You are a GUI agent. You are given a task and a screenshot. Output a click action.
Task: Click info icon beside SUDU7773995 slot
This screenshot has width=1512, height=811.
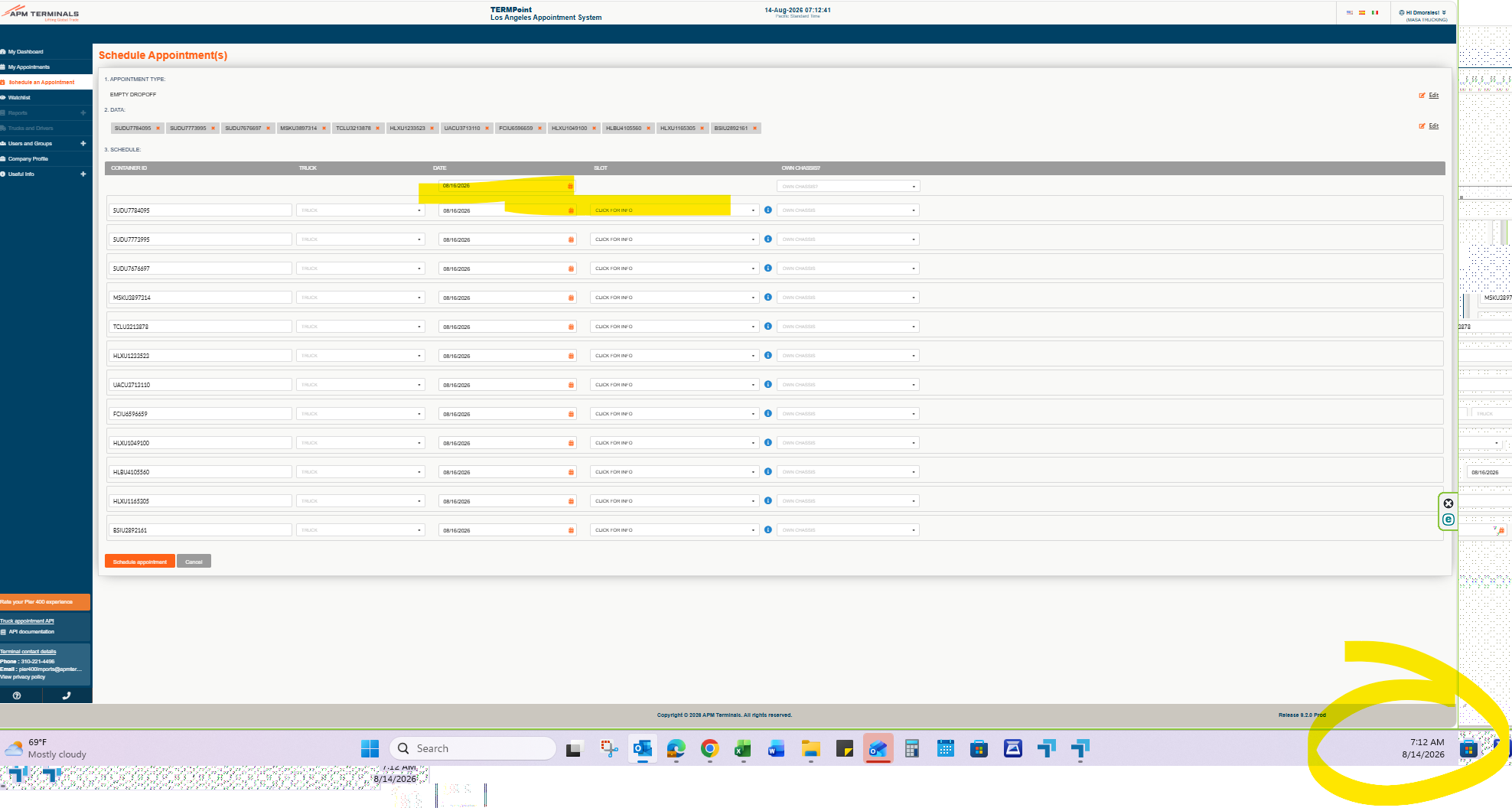pyautogui.click(x=768, y=239)
